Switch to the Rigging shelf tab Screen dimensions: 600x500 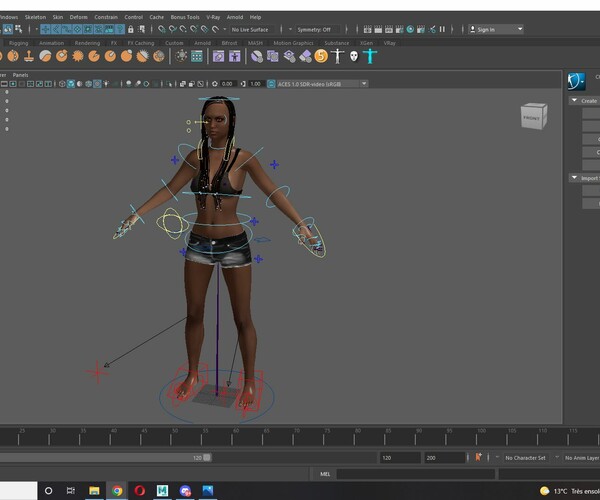pos(18,43)
